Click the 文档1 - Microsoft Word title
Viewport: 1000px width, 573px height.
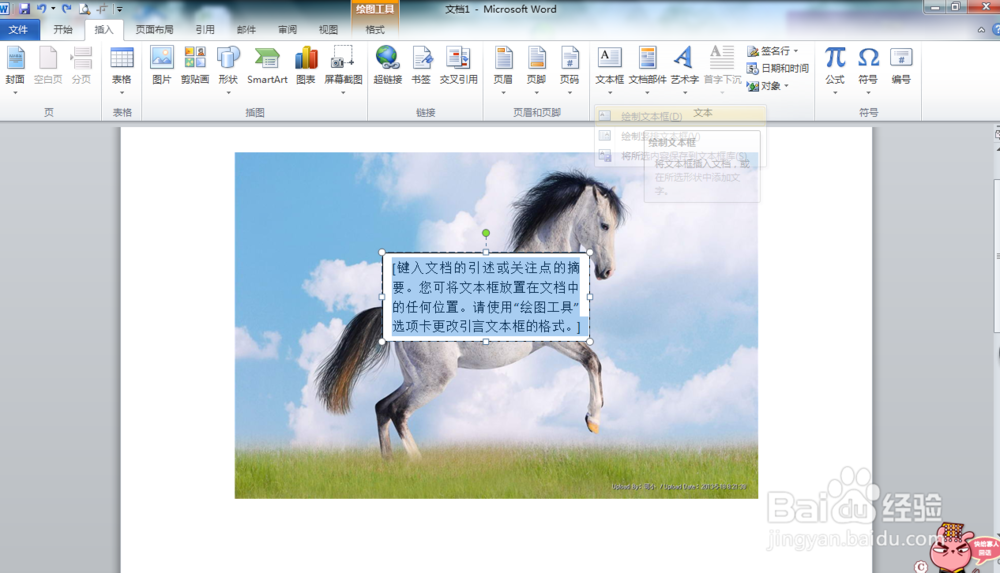pyautogui.click(x=501, y=9)
